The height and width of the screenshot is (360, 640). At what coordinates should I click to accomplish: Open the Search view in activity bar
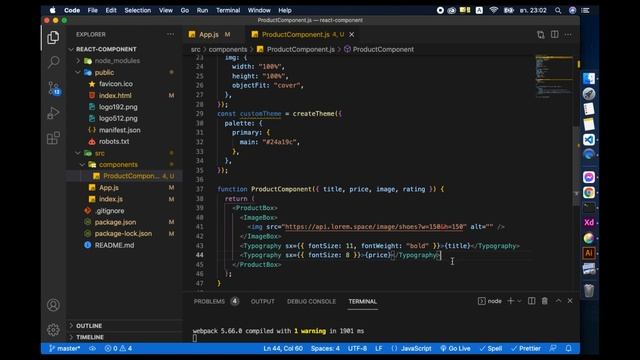coord(53,62)
